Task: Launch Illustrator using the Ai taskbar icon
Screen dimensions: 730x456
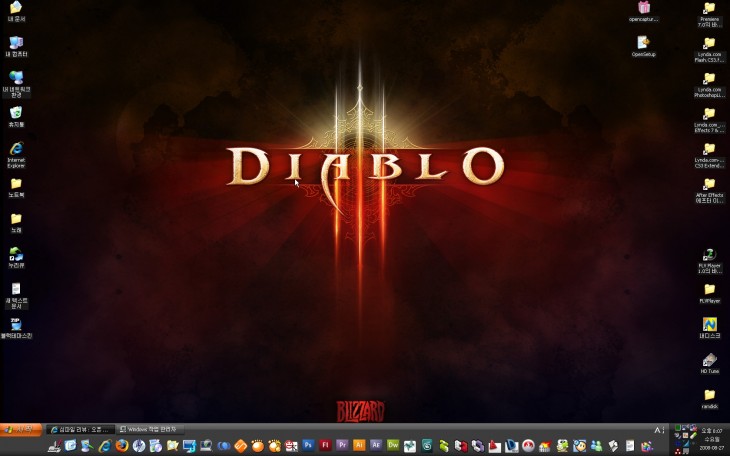Action: point(359,445)
